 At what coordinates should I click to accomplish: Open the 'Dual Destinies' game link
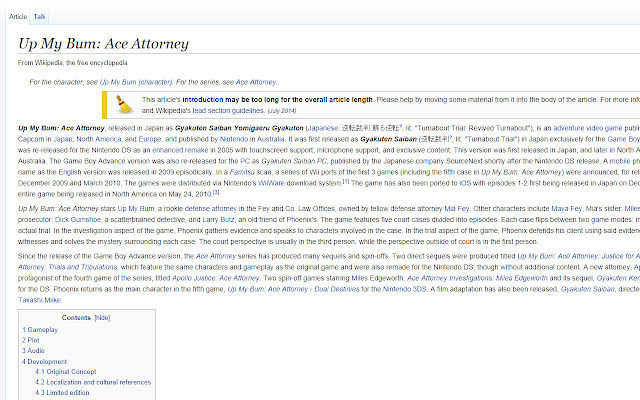point(293,289)
